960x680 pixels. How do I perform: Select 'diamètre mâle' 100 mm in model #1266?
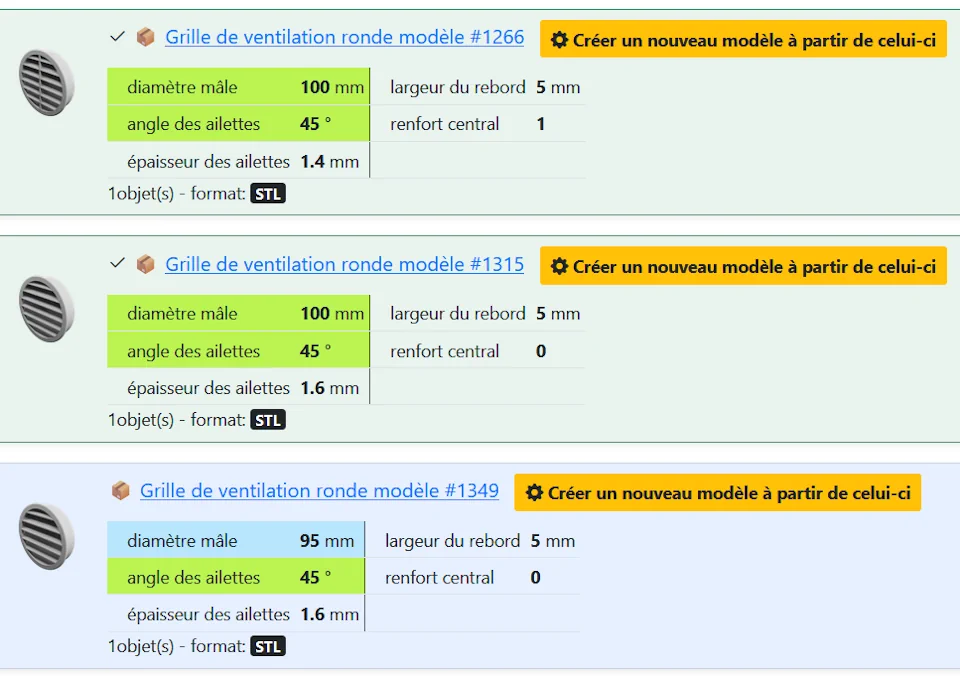[x=238, y=87]
